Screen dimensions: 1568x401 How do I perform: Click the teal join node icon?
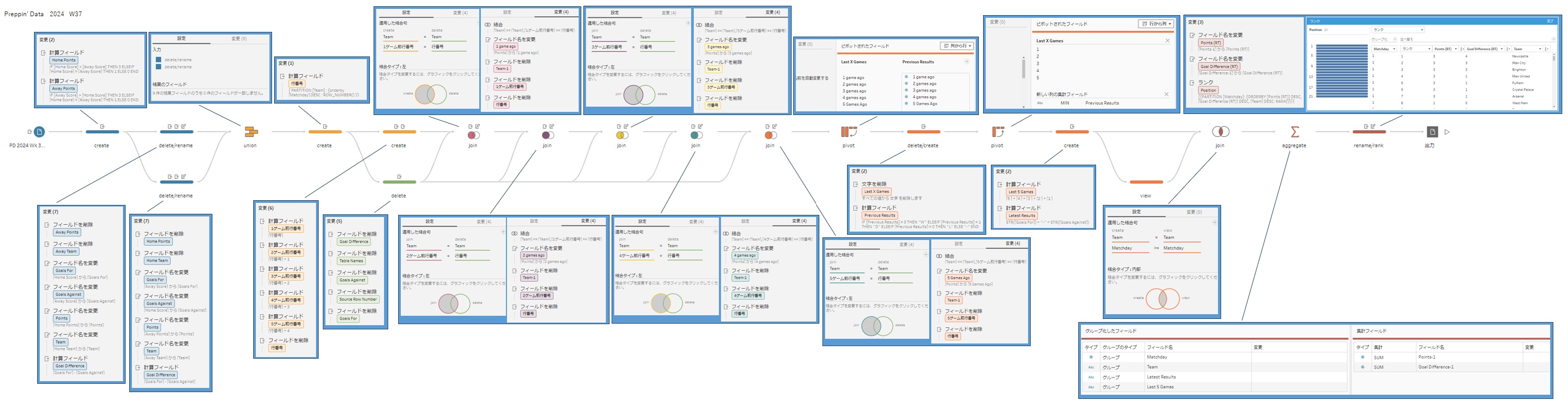pos(696,135)
